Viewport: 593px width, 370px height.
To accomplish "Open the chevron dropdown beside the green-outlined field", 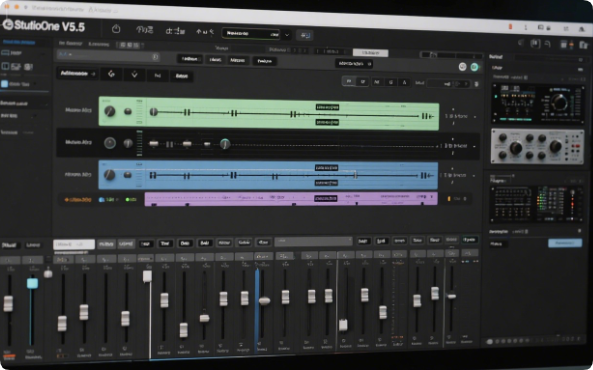I will 287,35.
